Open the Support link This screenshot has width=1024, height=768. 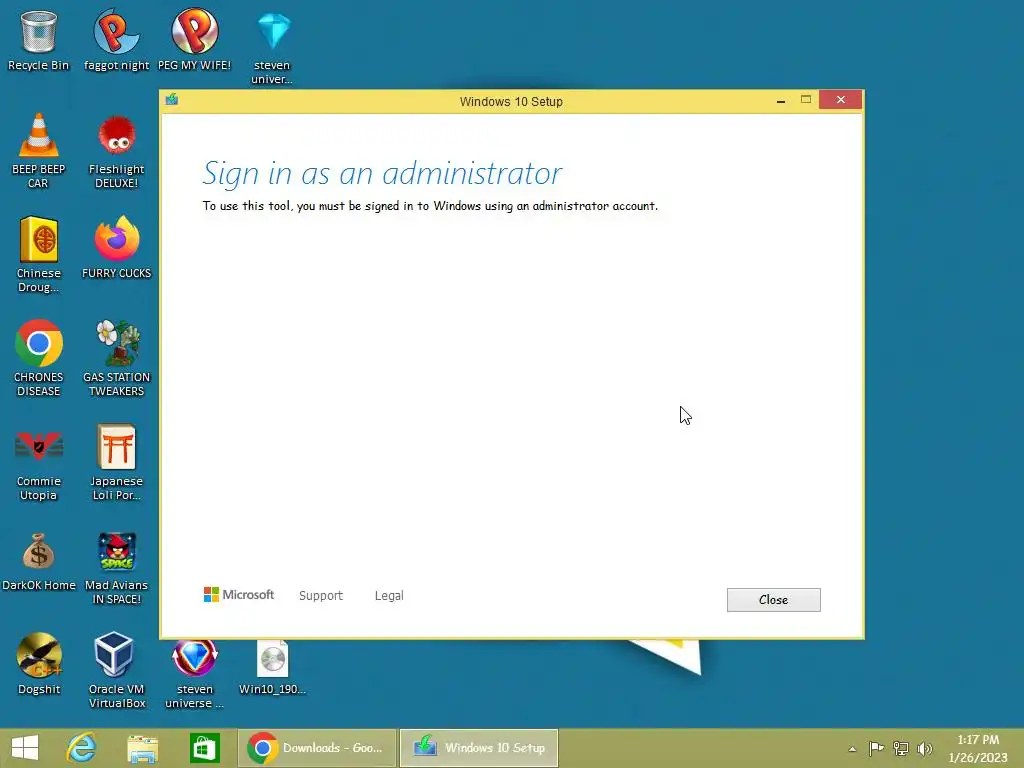(x=321, y=596)
